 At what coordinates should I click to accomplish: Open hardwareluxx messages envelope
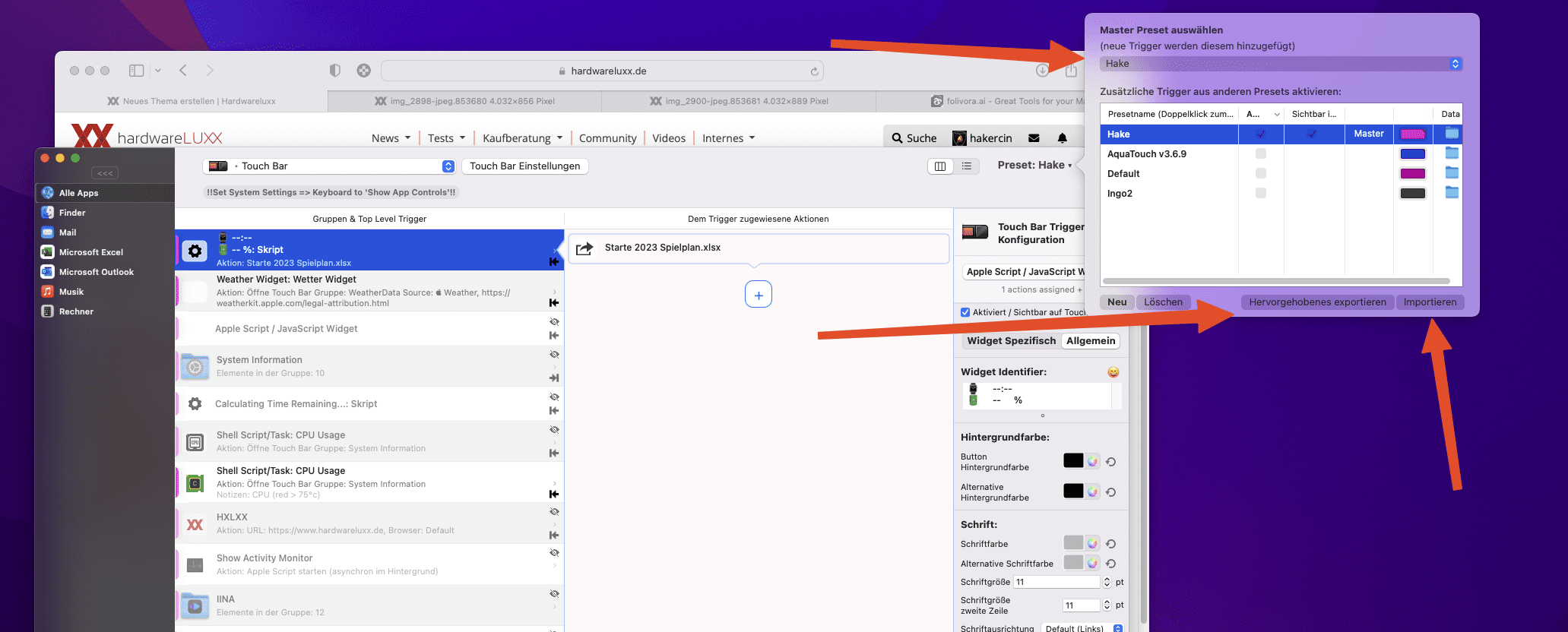point(1034,138)
